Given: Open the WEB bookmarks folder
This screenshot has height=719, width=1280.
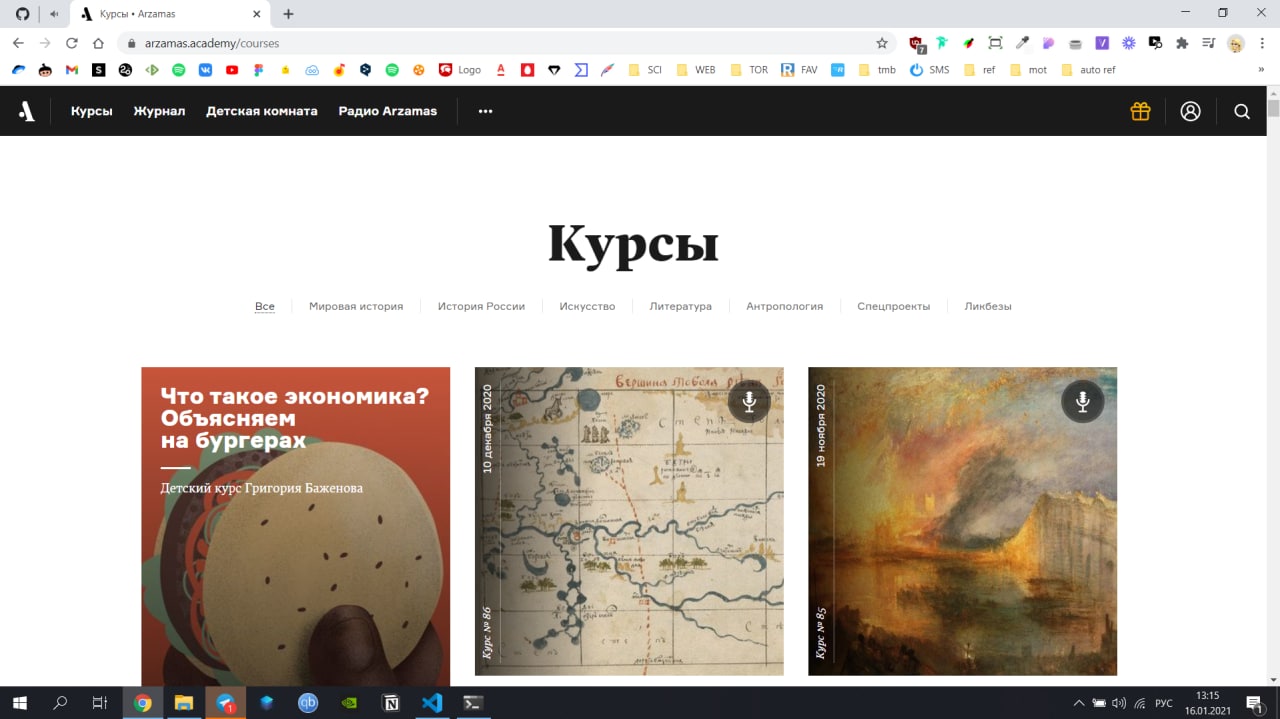Looking at the screenshot, I should pos(696,70).
